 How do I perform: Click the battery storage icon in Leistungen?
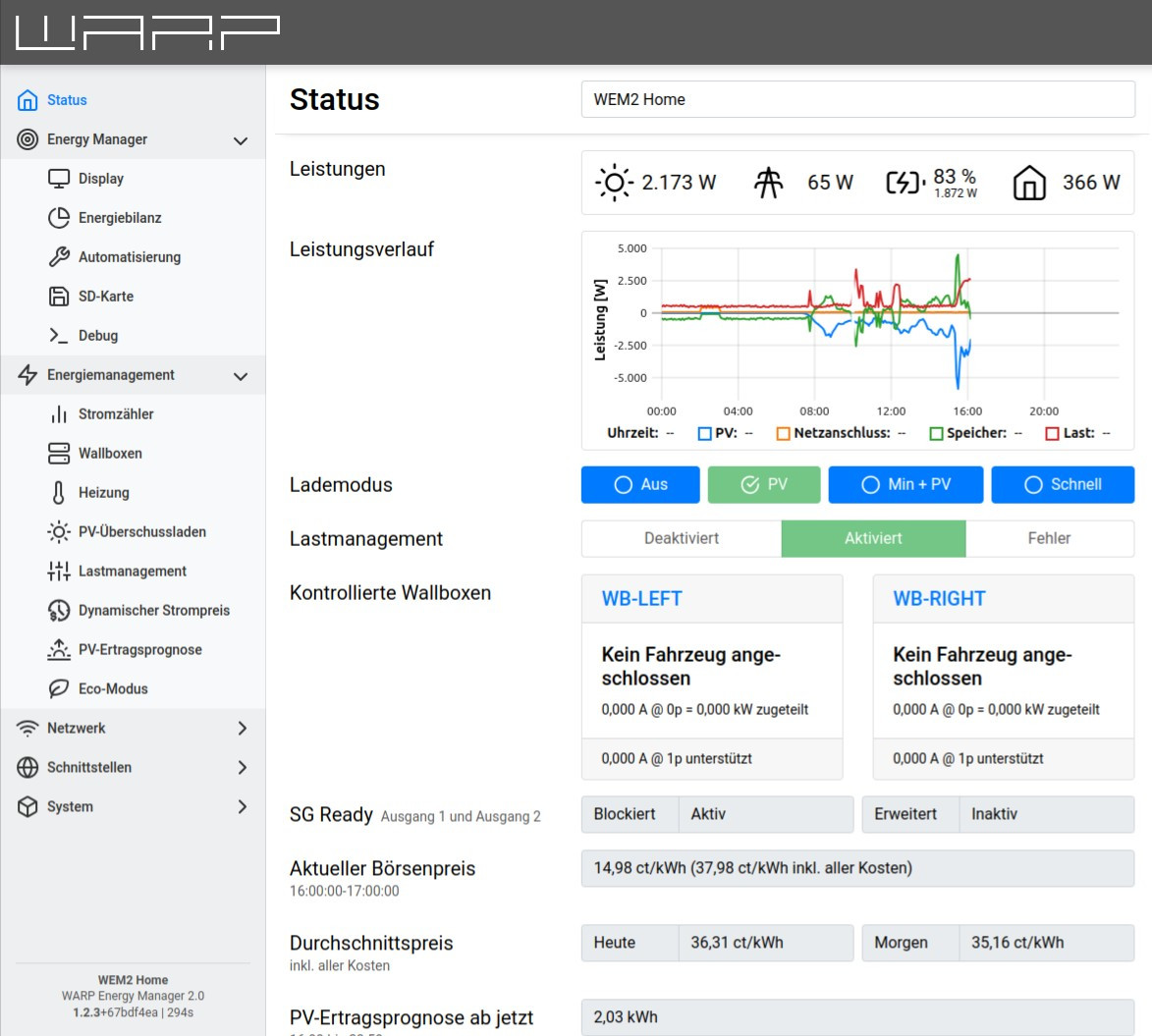pyautogui.click(x=905, y=183)
